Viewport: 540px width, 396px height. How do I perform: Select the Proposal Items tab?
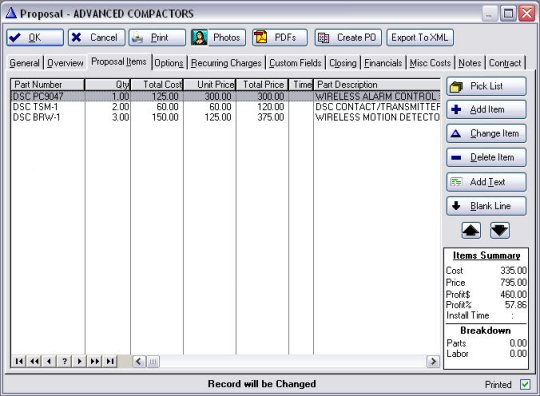click(x=119, y=62)
